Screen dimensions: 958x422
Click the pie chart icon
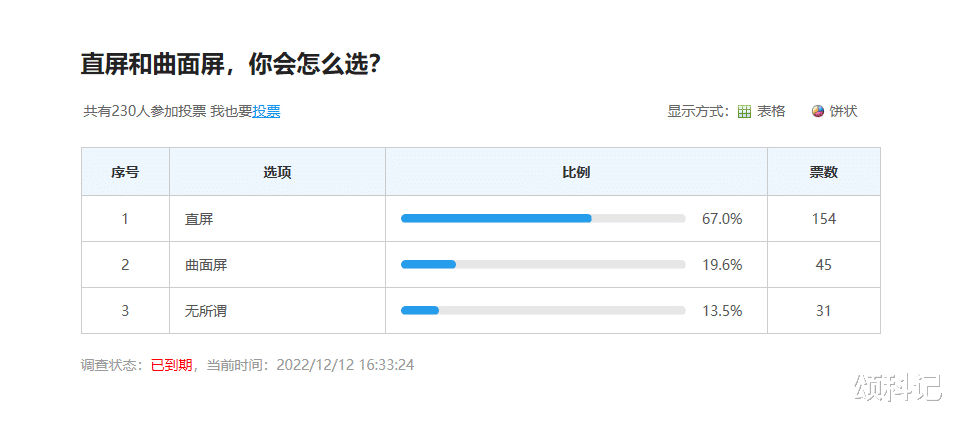(x=818, y=112)
